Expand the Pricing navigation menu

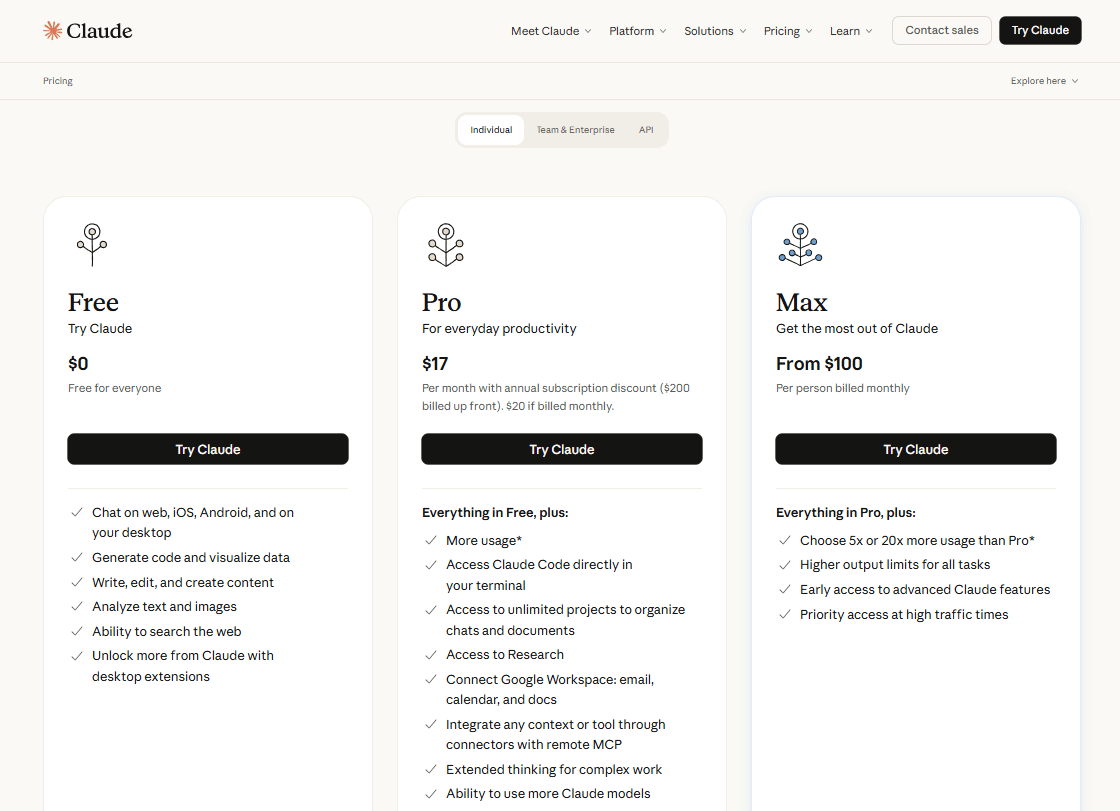click(788, 31)
